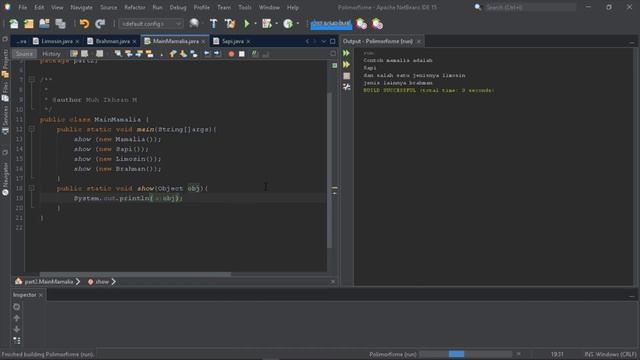Screen dimensions: 640x360
Task: Click show method breadcrumb
Action: point(102,282)
